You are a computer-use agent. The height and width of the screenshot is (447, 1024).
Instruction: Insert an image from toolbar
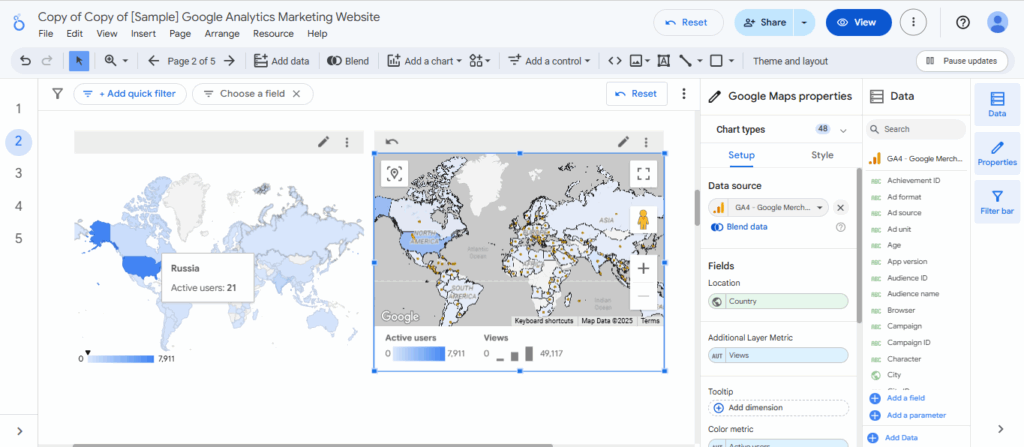[x=636, y=61]
